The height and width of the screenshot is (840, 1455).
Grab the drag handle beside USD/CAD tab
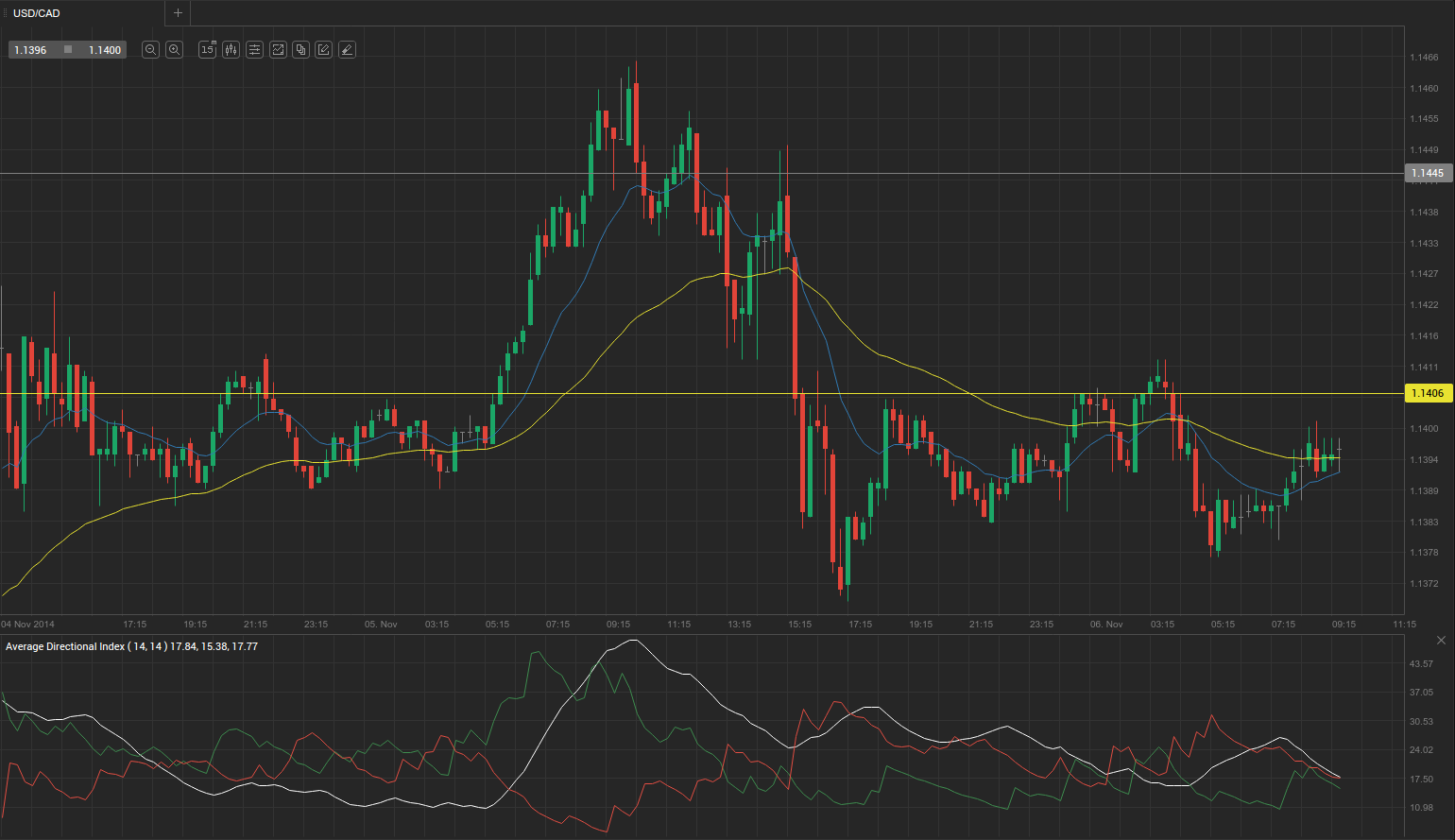(x=6, y=13)
